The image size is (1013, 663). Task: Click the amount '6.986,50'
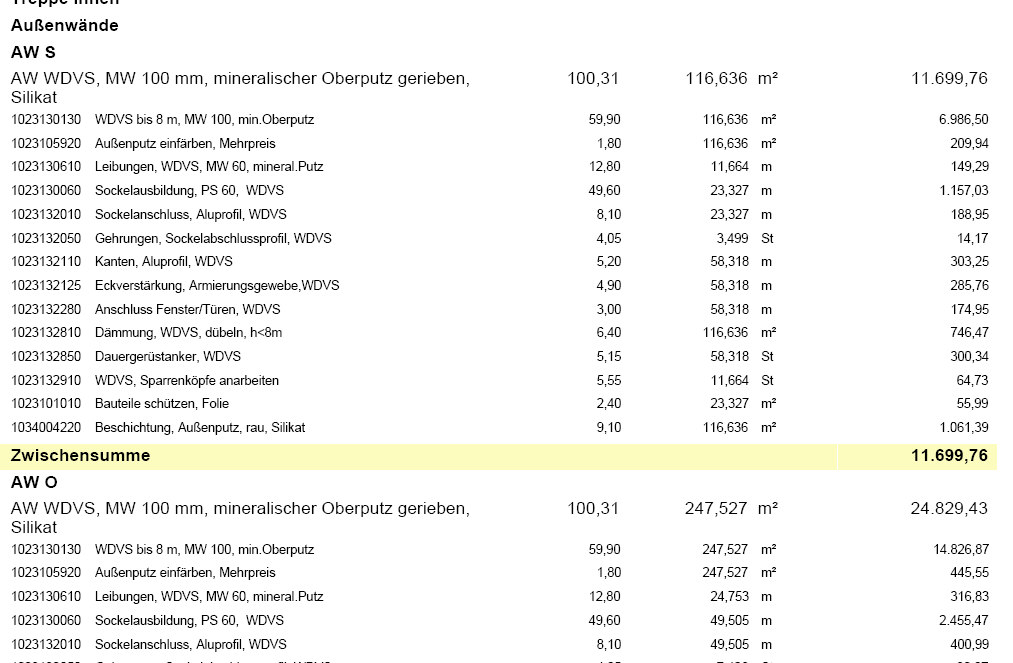tap(963, 120)
